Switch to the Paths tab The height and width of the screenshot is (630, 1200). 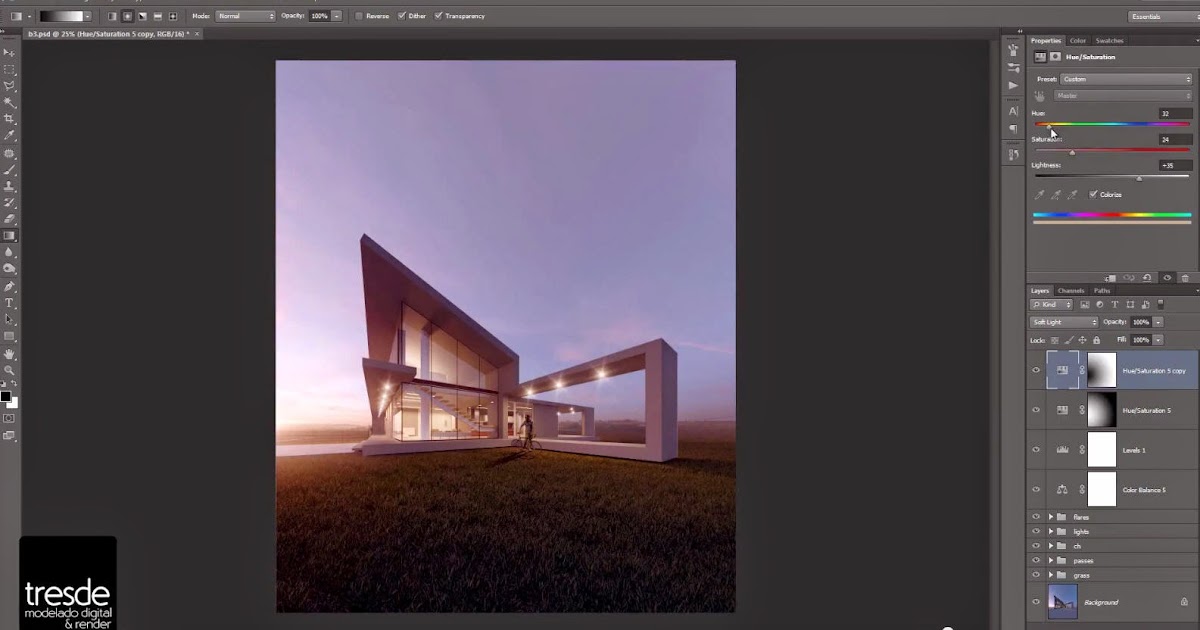pyautogui.click(x=1102, y=290)
